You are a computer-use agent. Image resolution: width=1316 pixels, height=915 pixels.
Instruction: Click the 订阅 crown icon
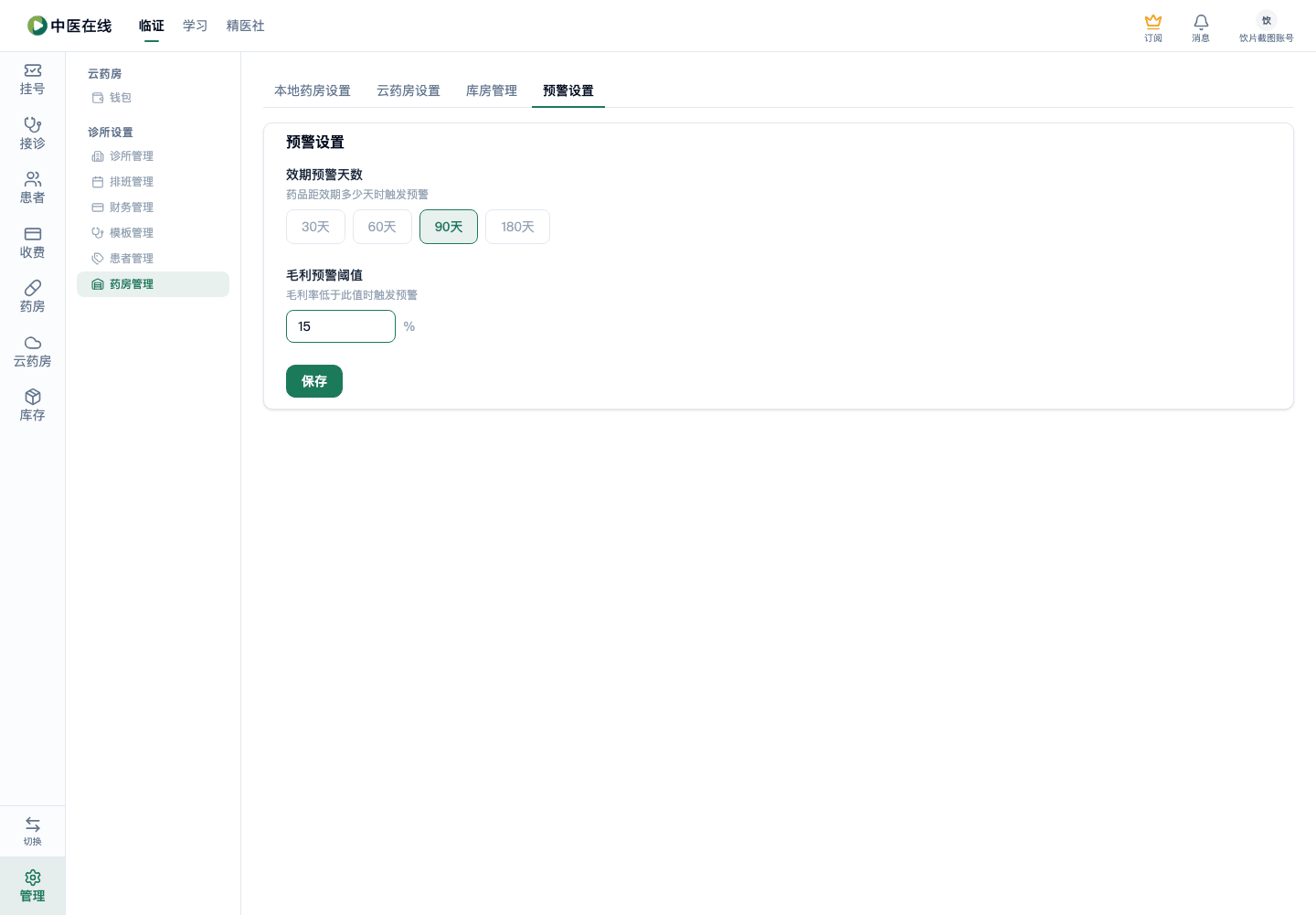1153,21
